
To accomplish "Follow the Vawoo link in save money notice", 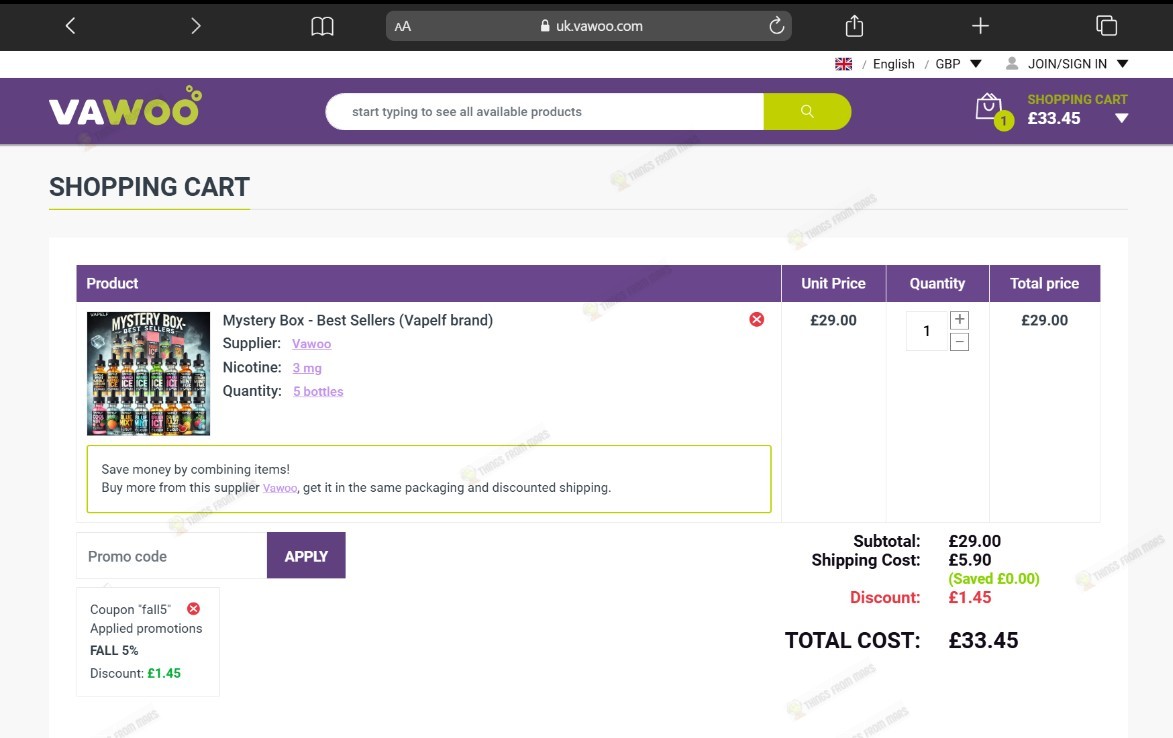I will 280,488.
